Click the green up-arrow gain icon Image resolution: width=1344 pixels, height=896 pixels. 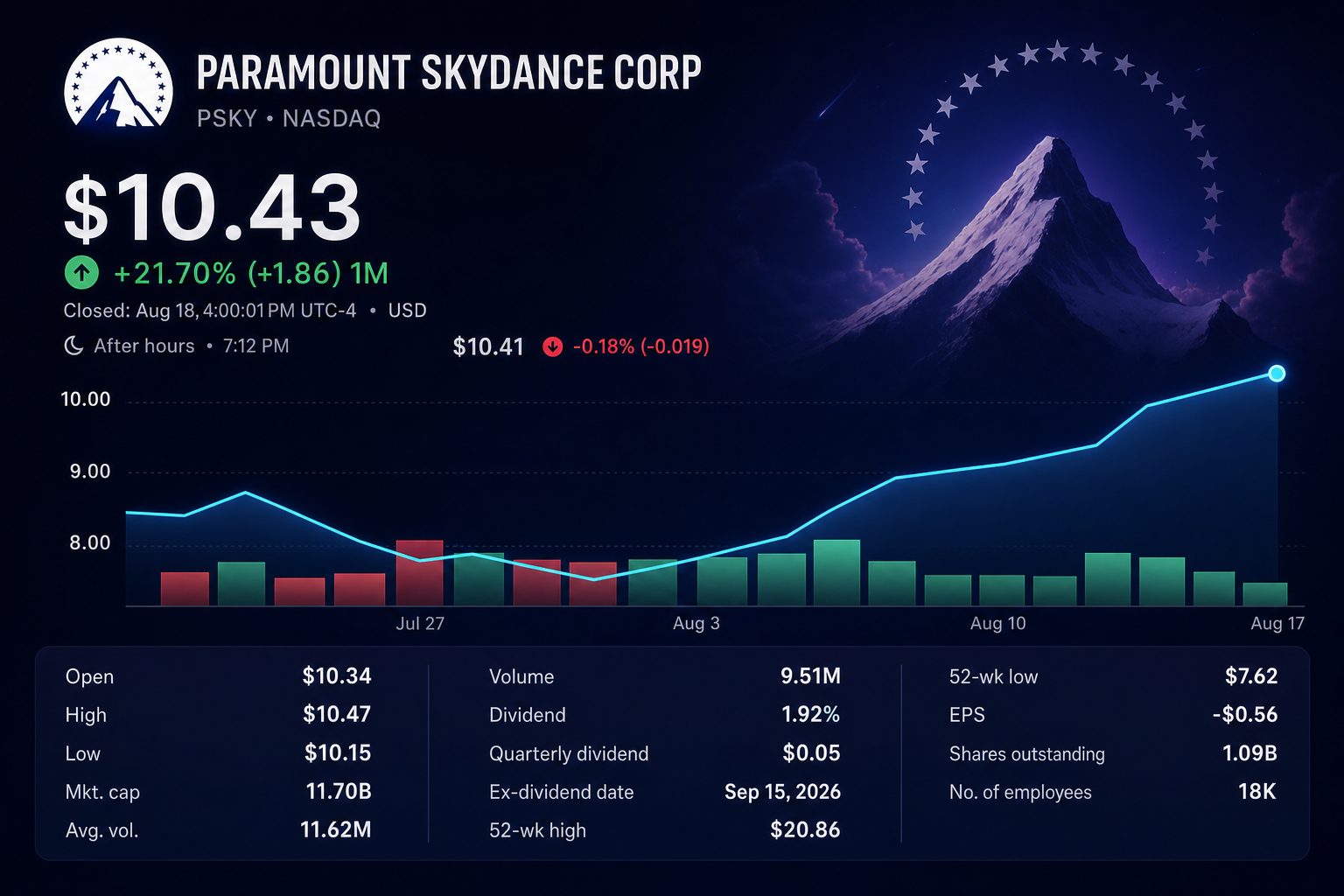[x=81, y=273]
